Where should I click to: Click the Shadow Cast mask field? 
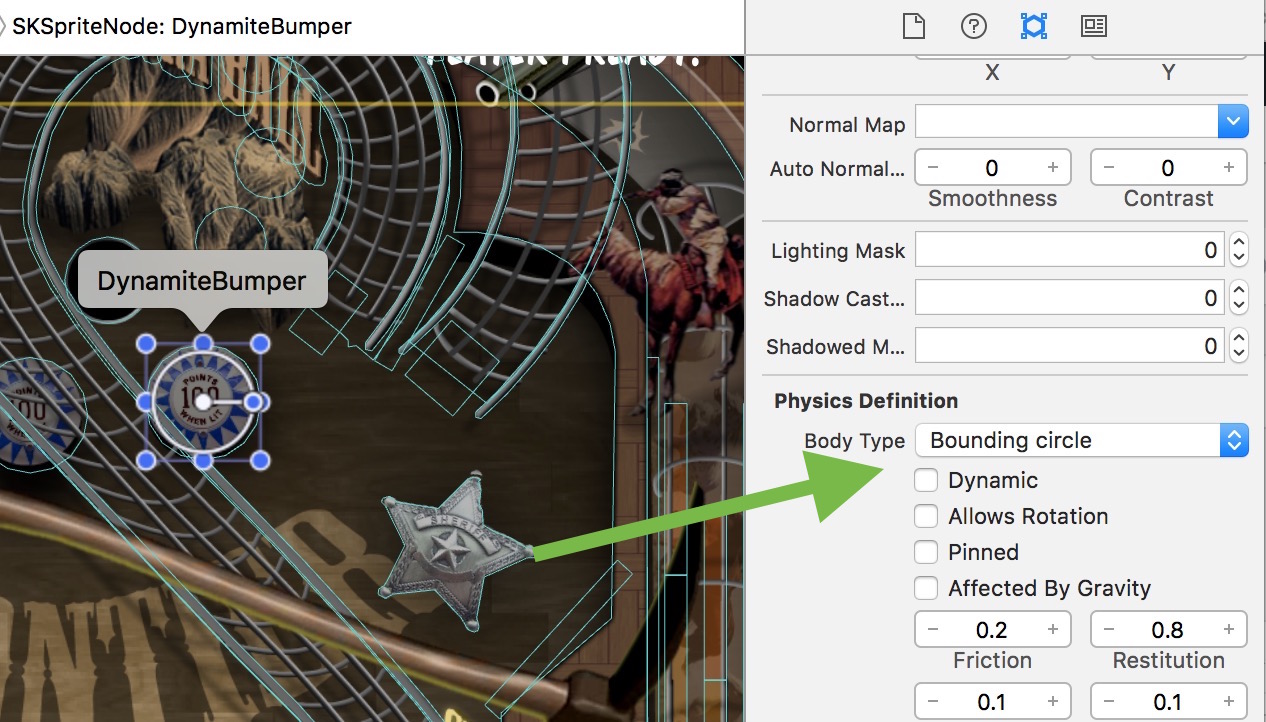(x=1070, y=297)
